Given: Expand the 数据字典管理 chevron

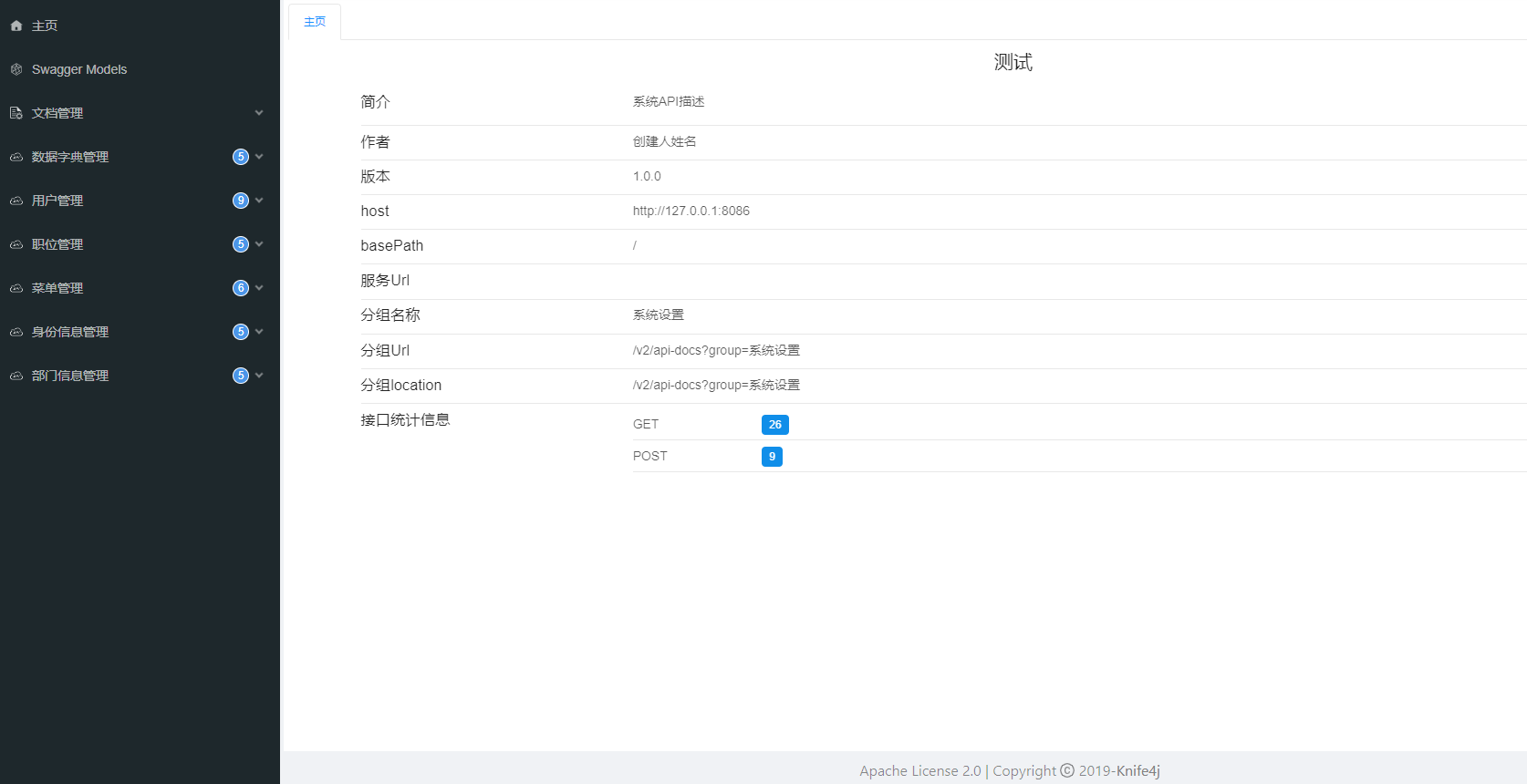Looking at the screenshot, I should pos(259,157).
